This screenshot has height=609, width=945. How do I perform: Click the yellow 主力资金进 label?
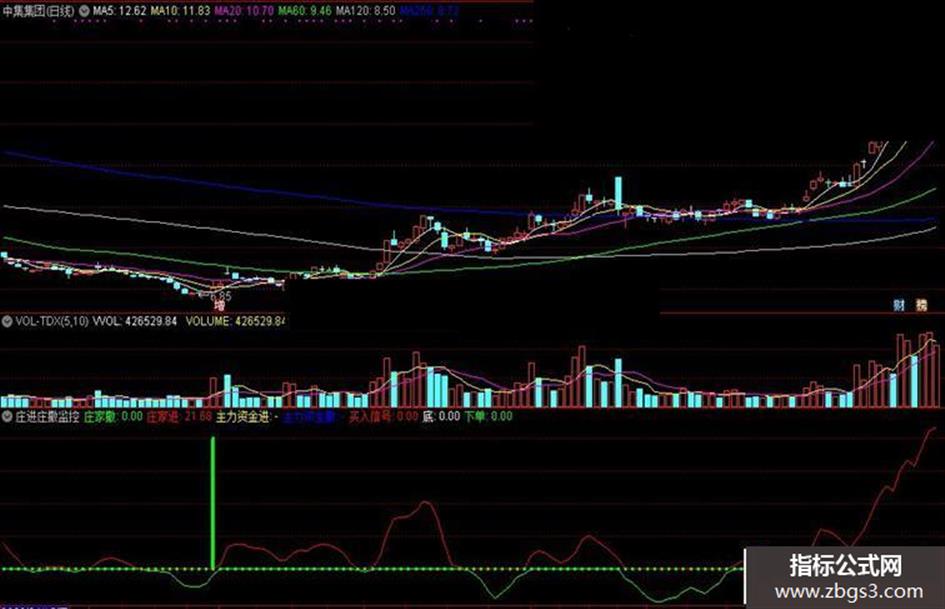tap(243, 416)
